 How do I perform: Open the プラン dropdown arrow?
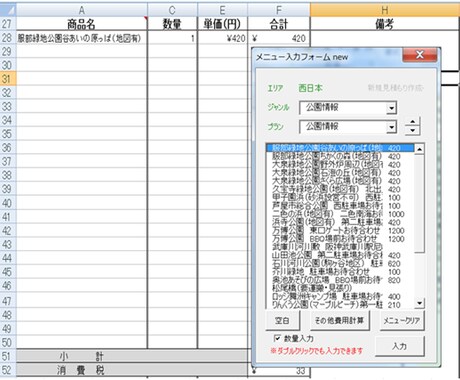[x=391, y=127]
